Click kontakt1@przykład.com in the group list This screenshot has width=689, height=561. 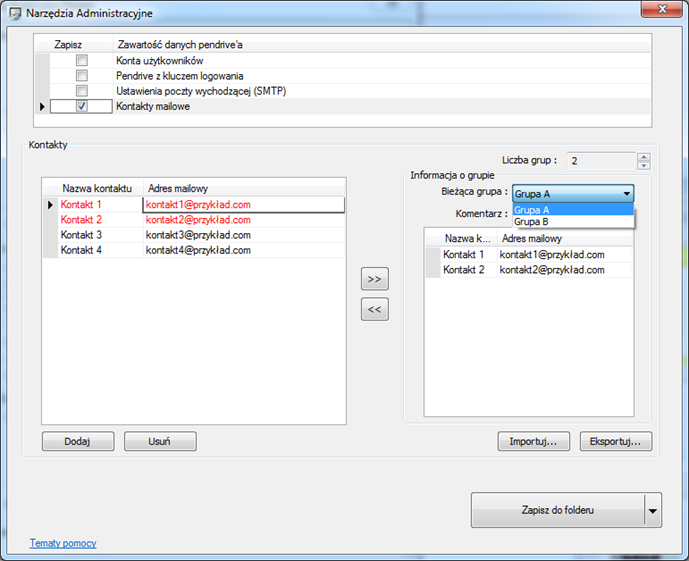[x=552, y=255]
